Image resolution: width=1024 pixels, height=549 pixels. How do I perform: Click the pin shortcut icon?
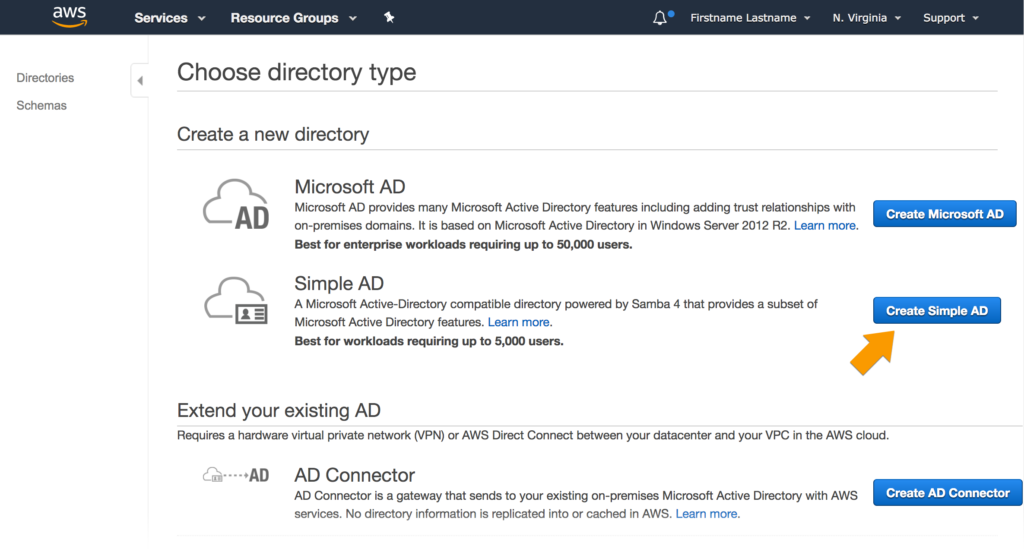(389, 18)
